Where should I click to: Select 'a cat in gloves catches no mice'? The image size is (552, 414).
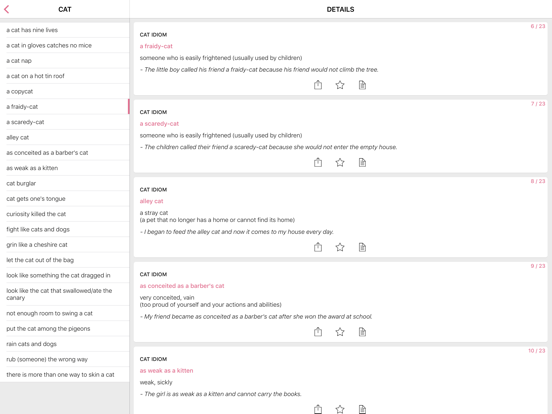coord(65,45)
